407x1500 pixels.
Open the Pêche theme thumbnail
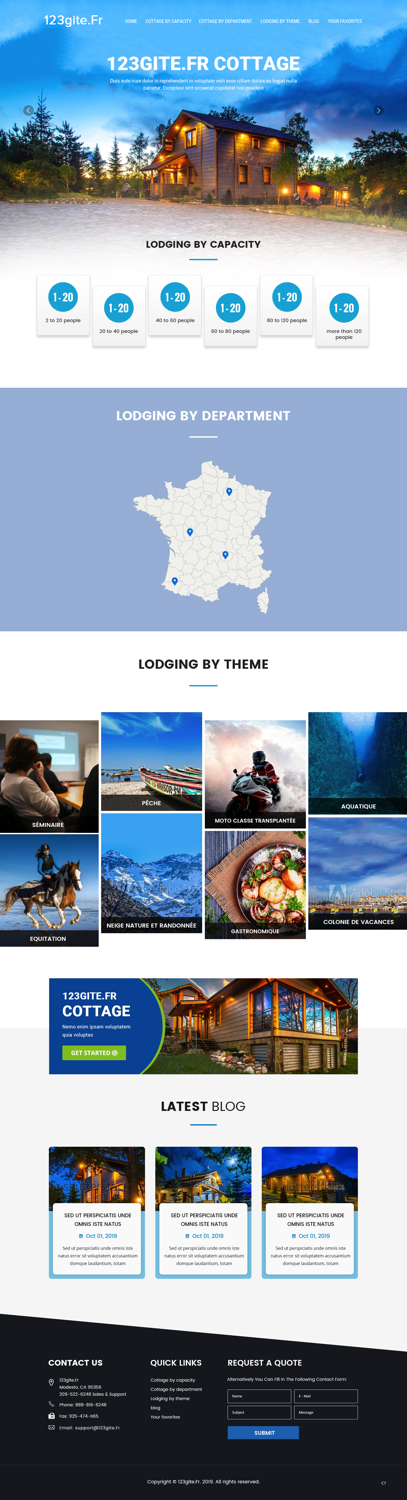151,761
